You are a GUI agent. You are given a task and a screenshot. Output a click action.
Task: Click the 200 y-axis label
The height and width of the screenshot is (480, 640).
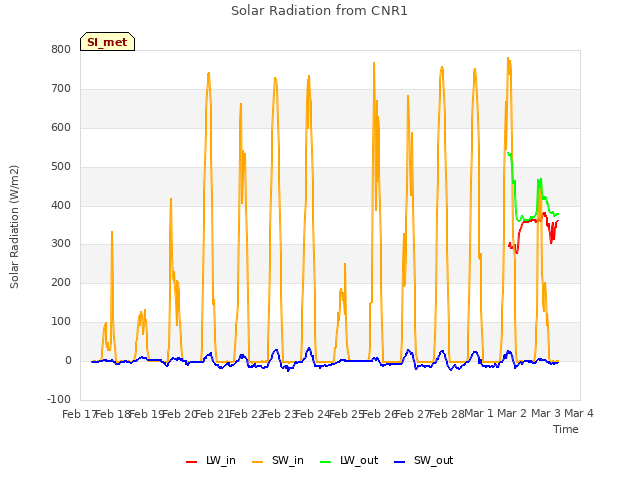61,283
